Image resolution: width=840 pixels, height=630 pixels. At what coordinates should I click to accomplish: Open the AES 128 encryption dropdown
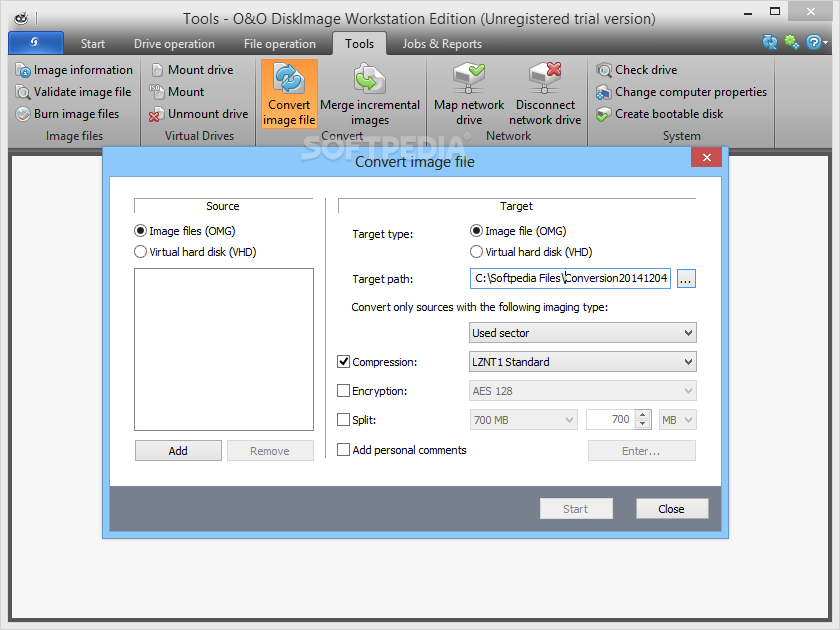click(583, 391)
